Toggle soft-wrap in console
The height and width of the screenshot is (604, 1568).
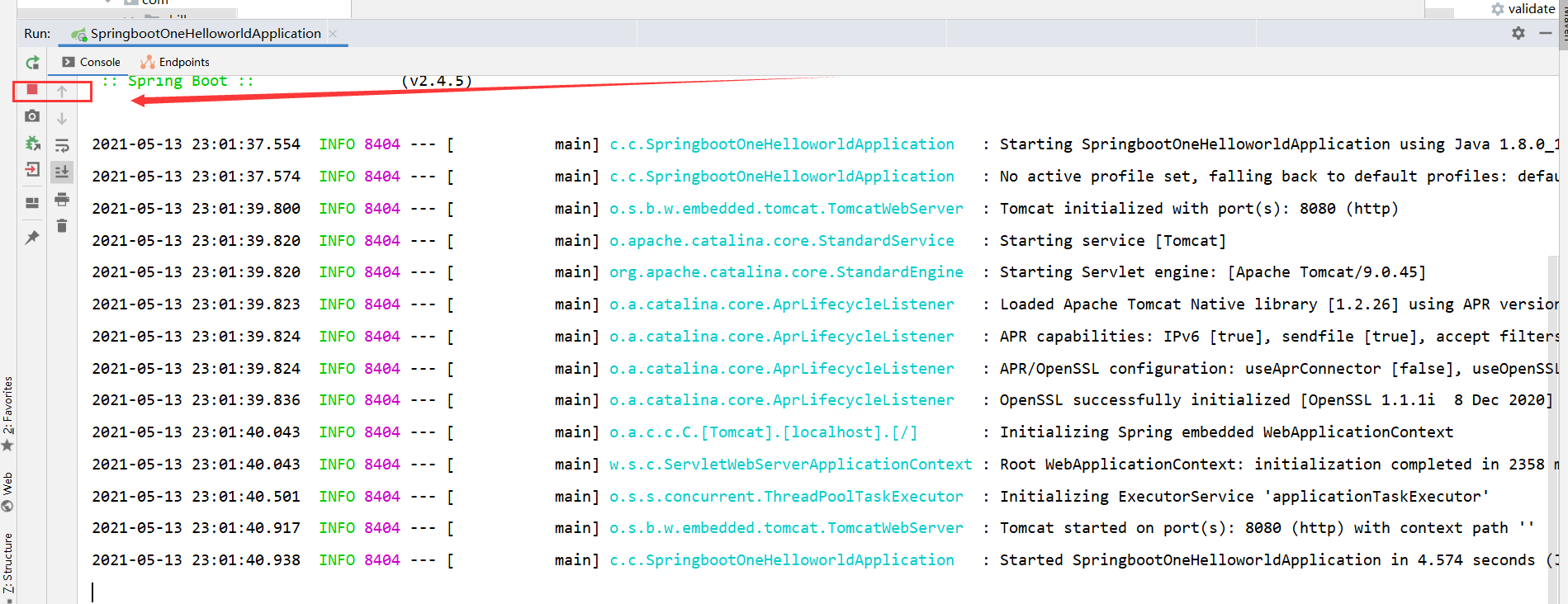(x=62, y=146)
